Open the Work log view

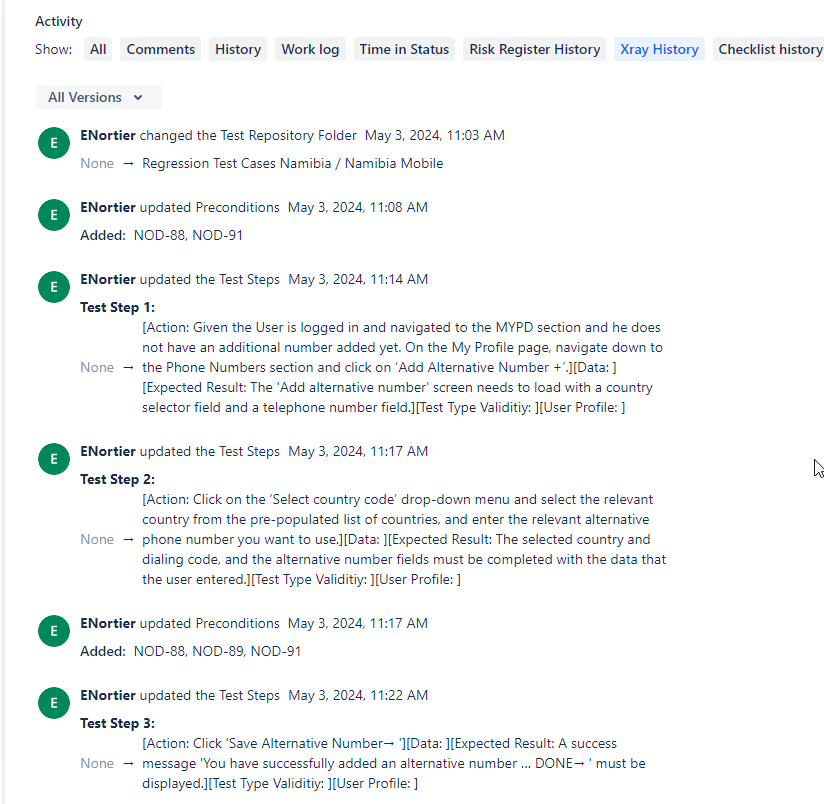pos(310,48)
